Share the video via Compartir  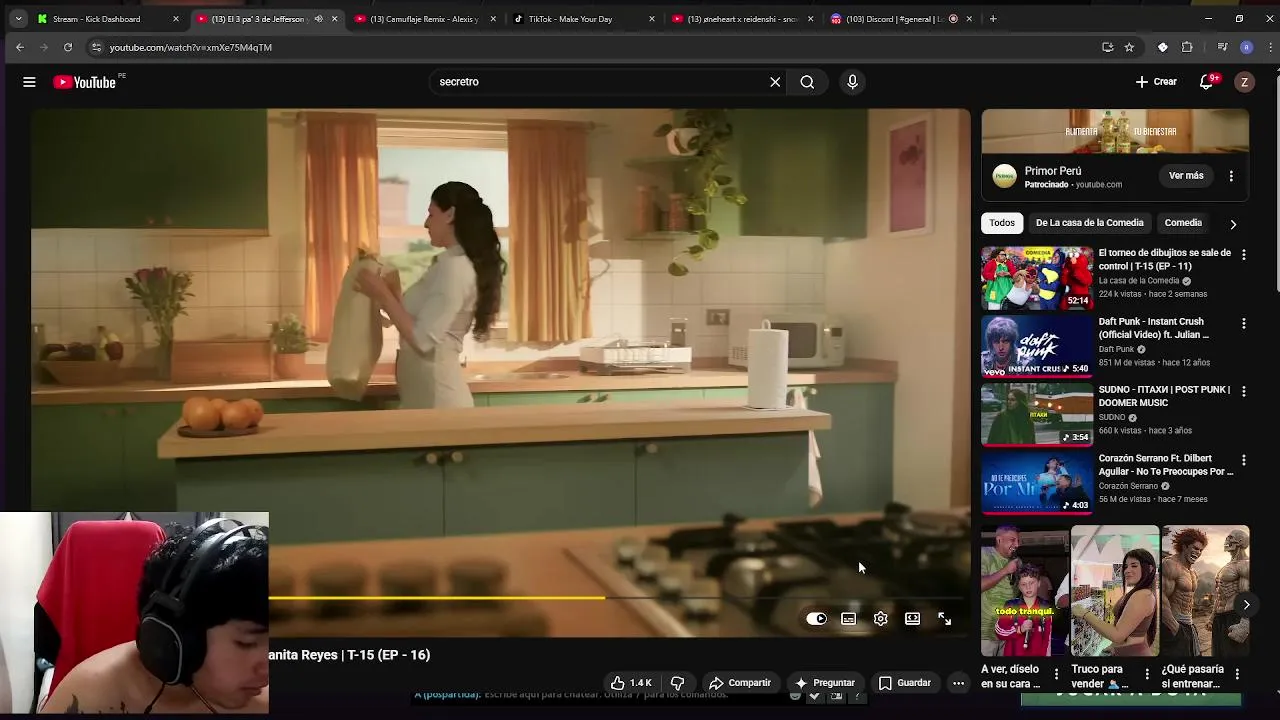pos(740,683)
